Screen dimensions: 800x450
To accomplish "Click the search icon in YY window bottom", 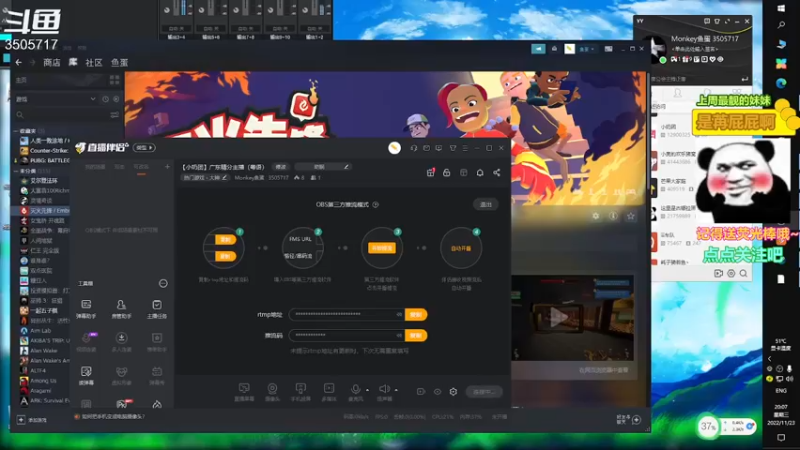I will tap(743, 273).
